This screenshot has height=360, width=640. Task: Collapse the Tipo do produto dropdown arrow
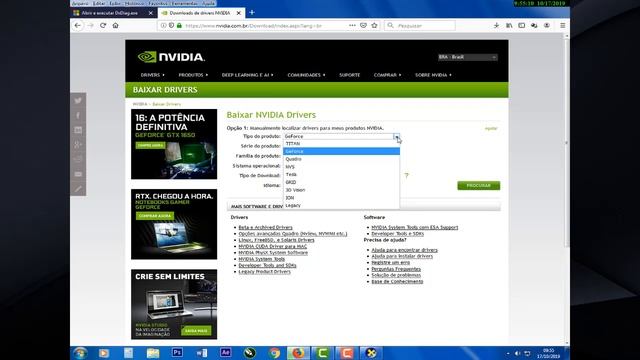tap(396, 136)
